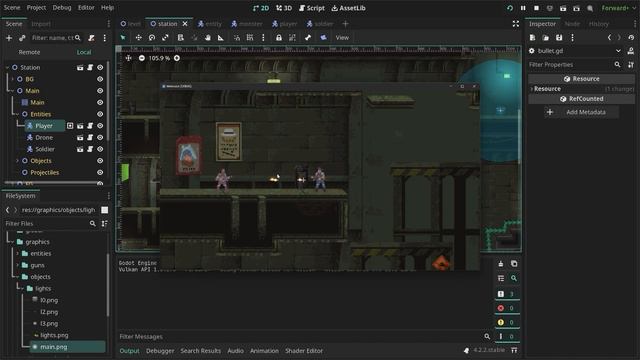Zoom out the viewport minus button
The height and width of the screenshot is (360, 640).
[x=142, y=58]
